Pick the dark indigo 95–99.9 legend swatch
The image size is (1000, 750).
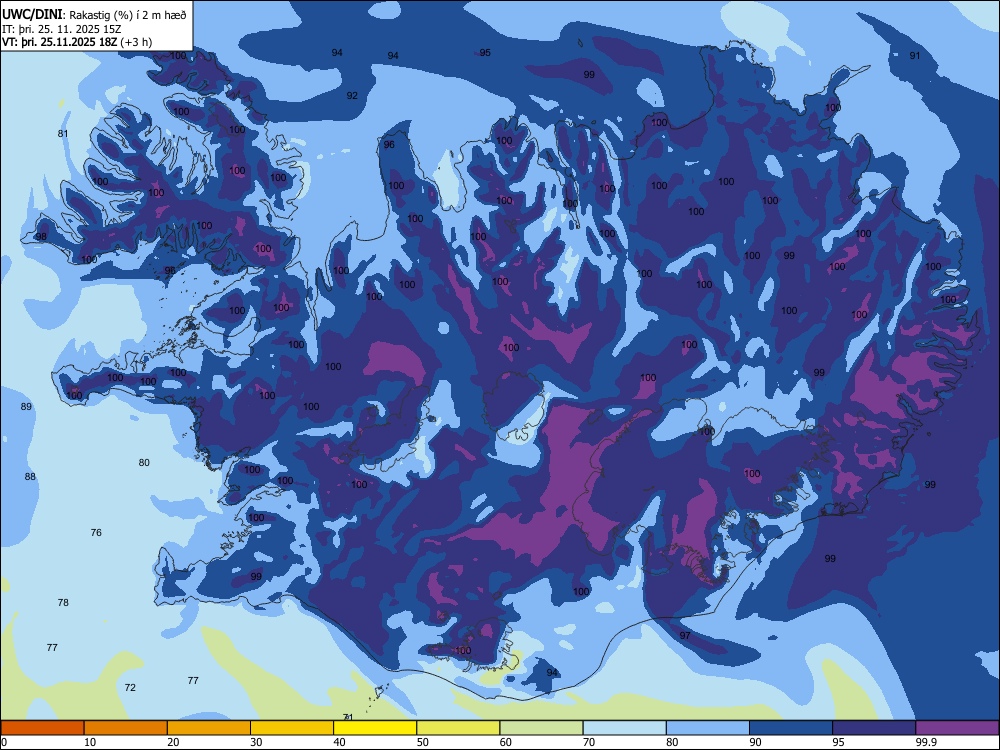(874, 728)
